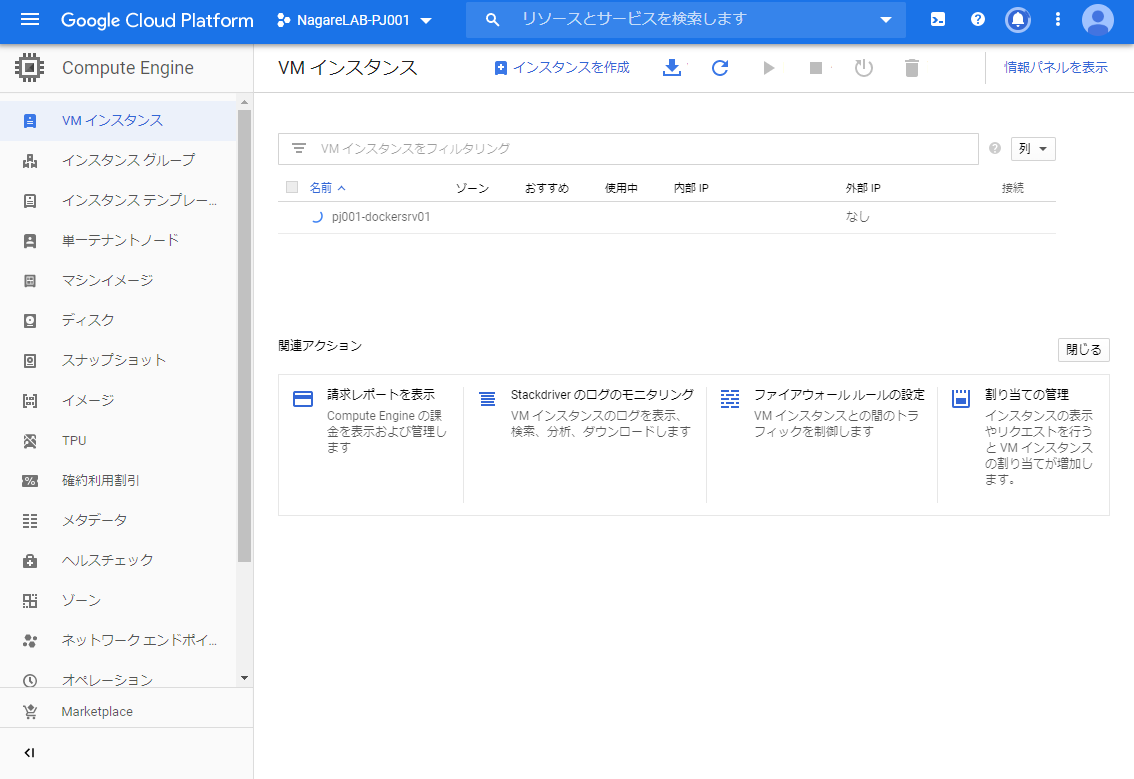Viewport: 1134px width, 779px height.
Task: Click the スナップショット icon
Action: tap(30, 360)
